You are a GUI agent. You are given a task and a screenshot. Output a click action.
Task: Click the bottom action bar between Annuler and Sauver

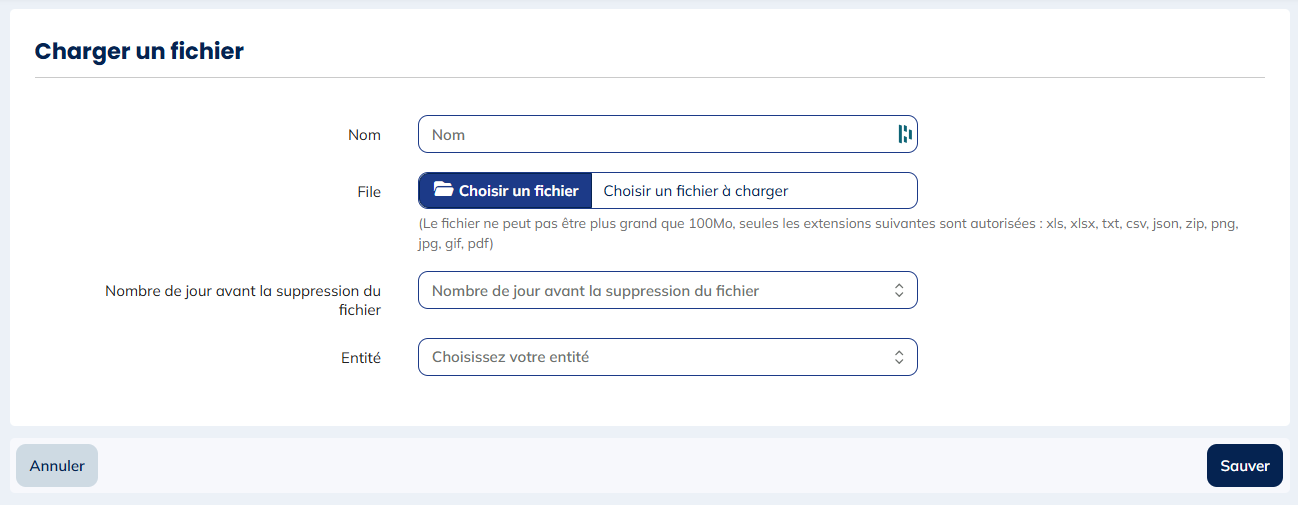click(650, 465)
